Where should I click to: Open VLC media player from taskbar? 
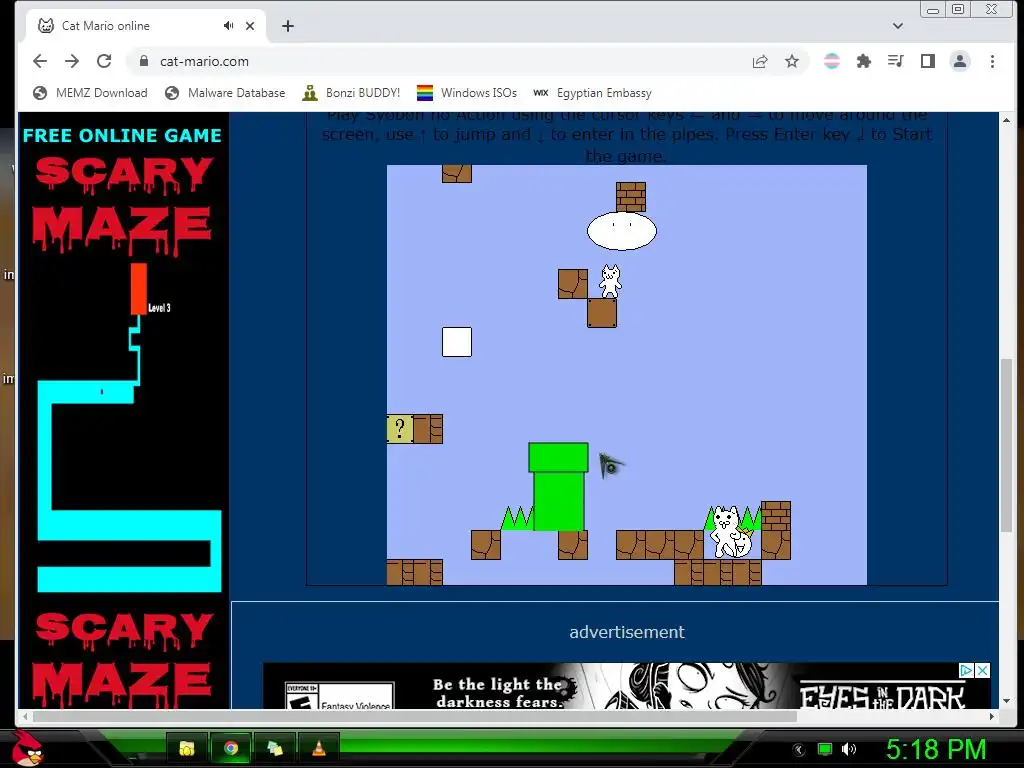318,748
